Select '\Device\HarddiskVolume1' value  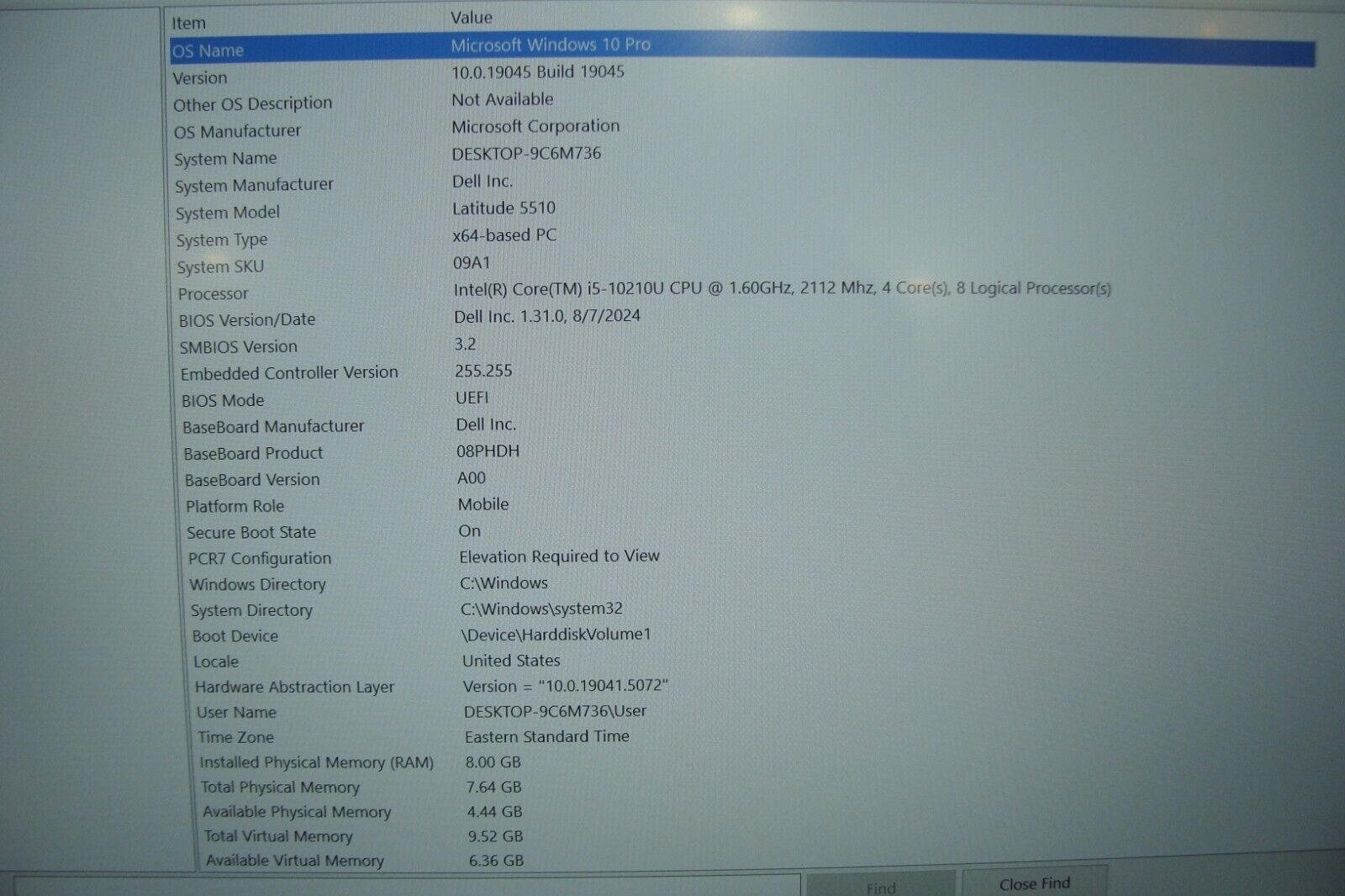(556, 635)
